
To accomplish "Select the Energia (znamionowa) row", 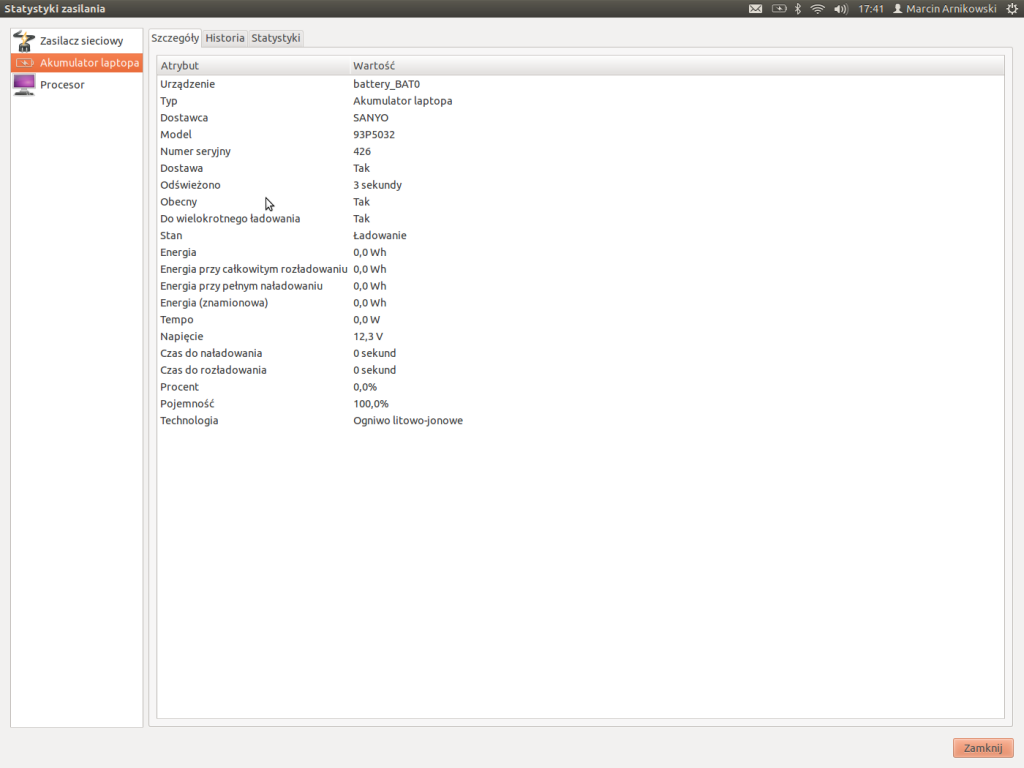I will coord(580,302).
